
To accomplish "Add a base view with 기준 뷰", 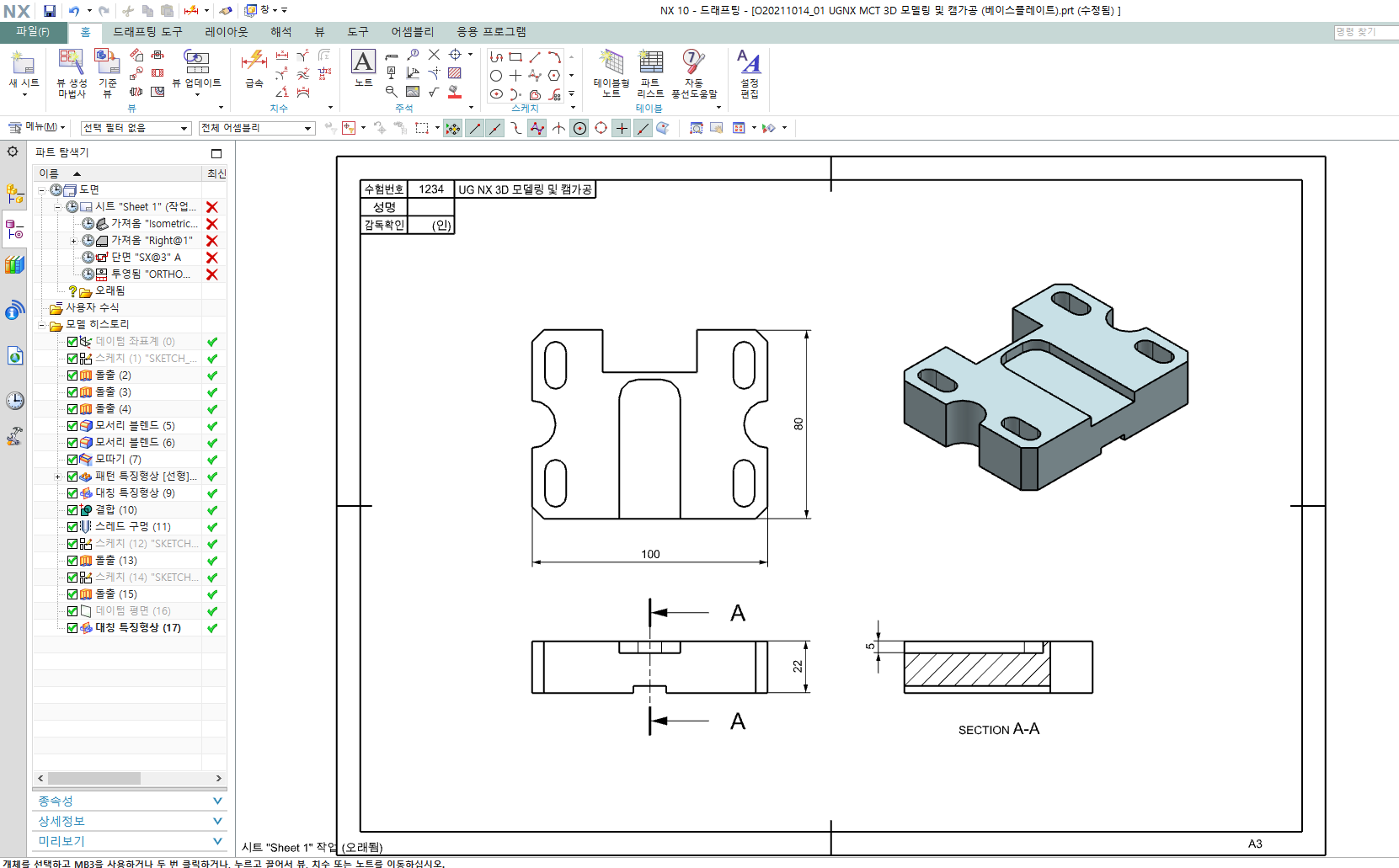I will pyautogui.click(x=107, y=73).
